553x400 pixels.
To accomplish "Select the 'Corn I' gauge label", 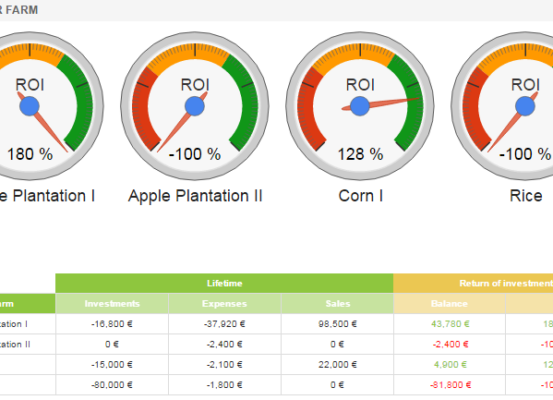I will point(360,196).
